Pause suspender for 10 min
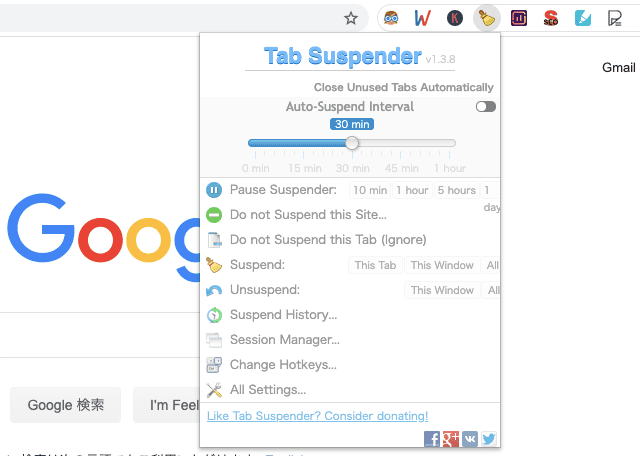The width and height of the screenshot is (640, 456). 370,190
